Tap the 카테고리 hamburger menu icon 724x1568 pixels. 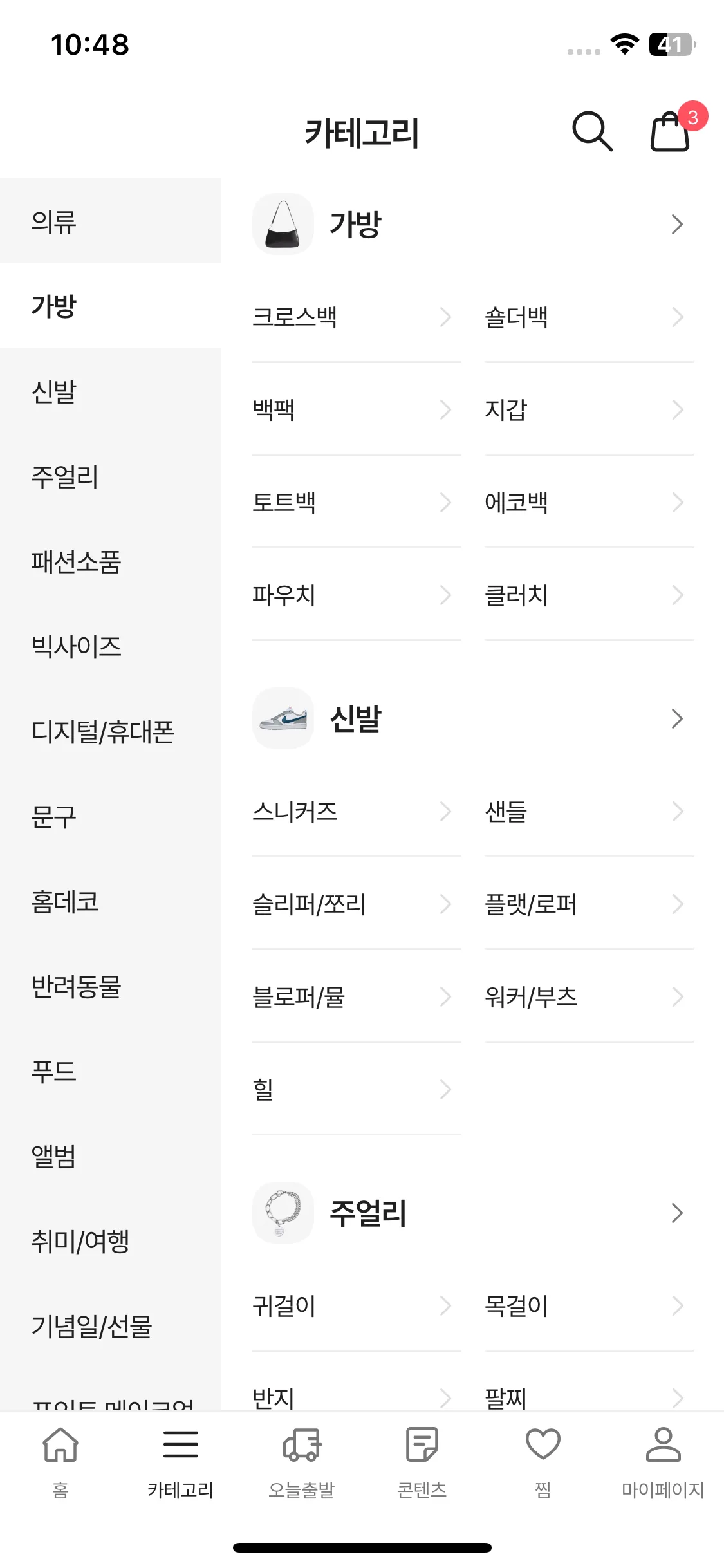pyautogui.click(x=181, y=1444)
